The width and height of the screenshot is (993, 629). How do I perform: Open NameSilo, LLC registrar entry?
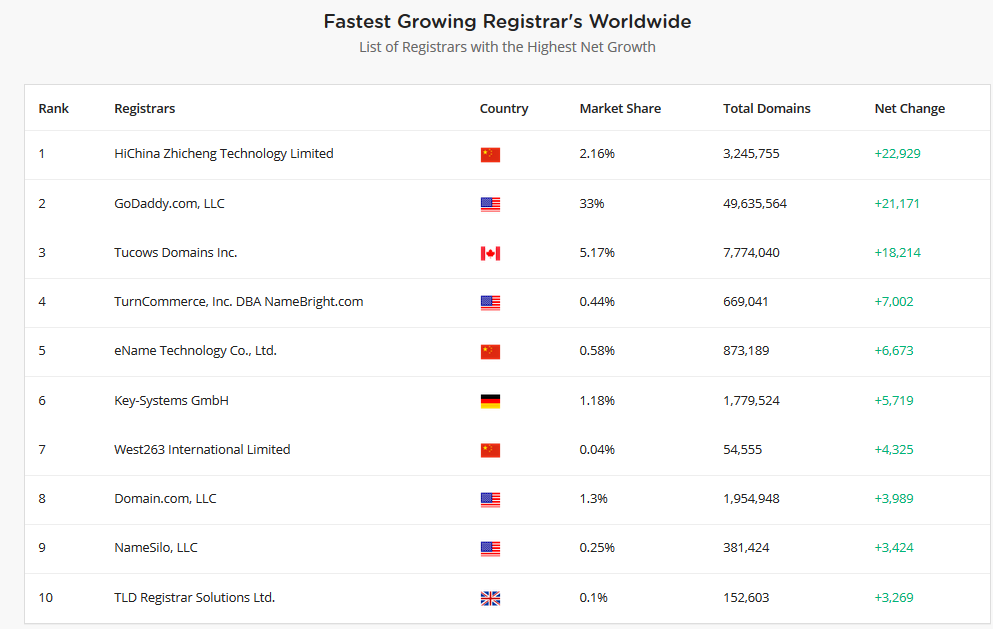156,547
